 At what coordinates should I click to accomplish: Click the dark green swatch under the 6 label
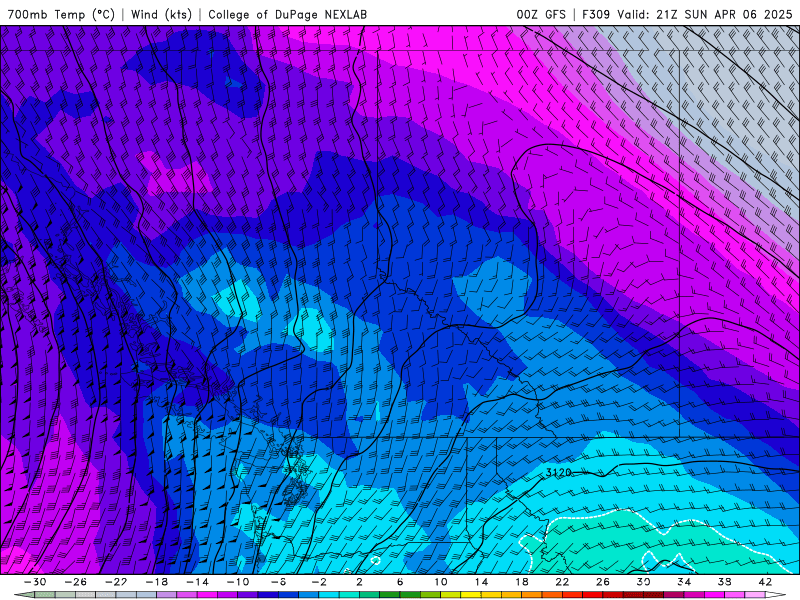pyautogui.click(x=390, y=595)
